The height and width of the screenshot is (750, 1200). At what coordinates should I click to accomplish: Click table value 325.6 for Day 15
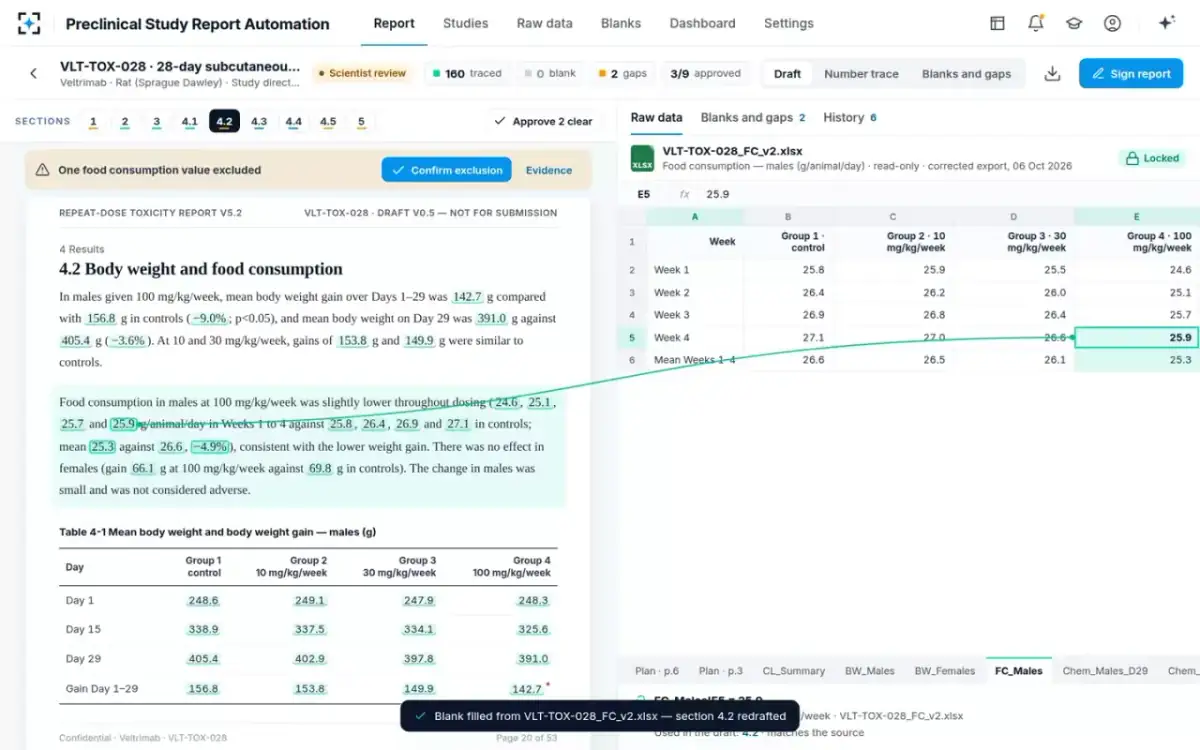click(533, 630)
